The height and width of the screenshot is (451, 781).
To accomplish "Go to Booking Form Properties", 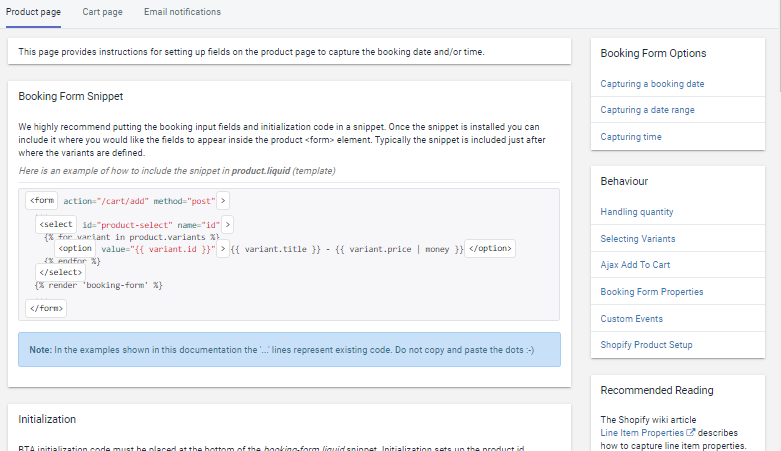I will tap(651, 292).
